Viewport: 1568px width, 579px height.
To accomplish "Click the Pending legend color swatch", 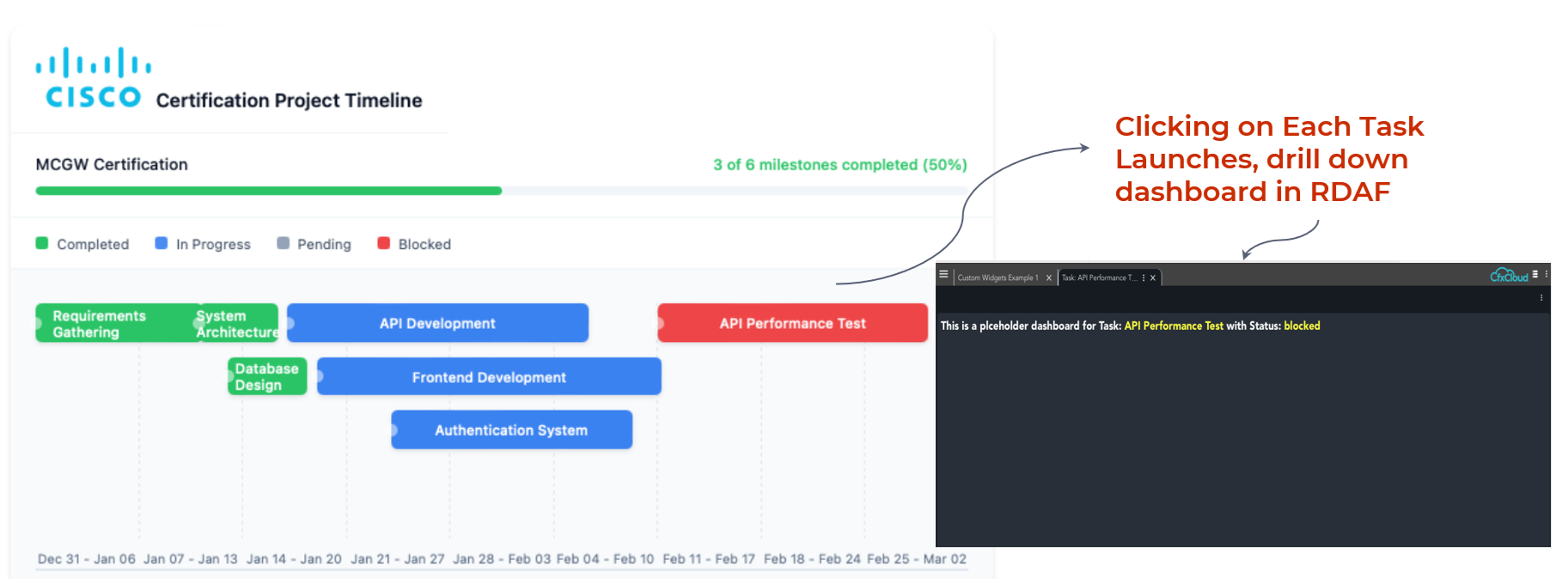I will pyautogui.click(x=283, y=243).
